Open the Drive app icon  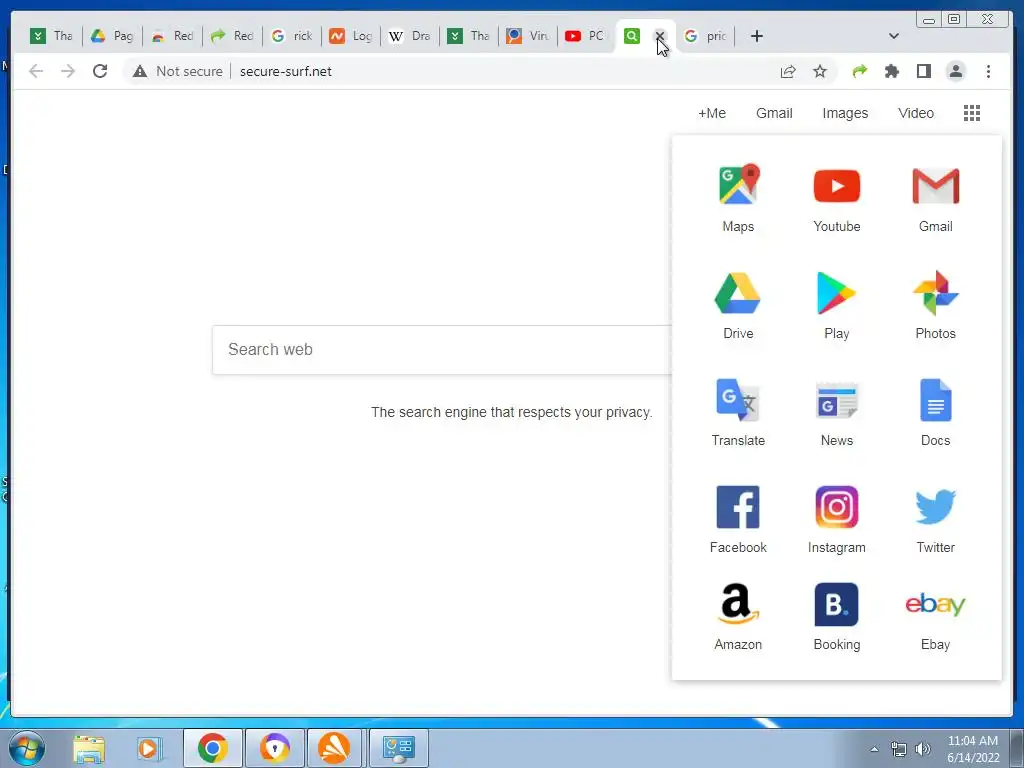738,293
